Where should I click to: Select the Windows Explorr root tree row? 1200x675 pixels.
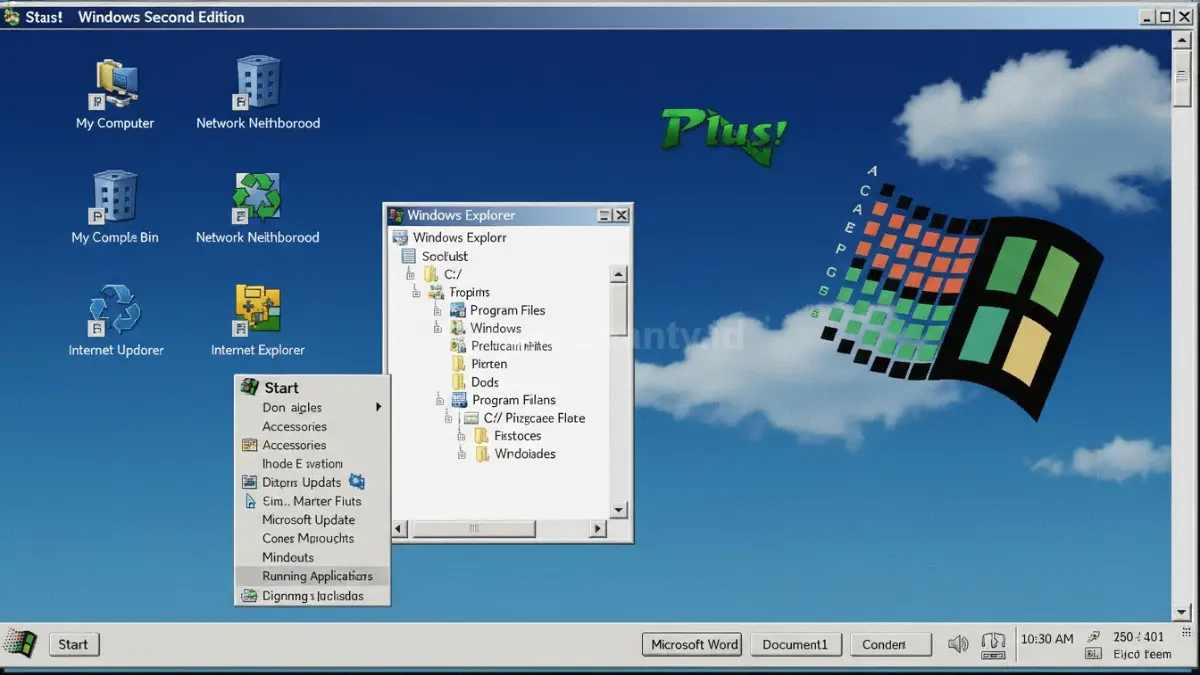tap(450, 238)
